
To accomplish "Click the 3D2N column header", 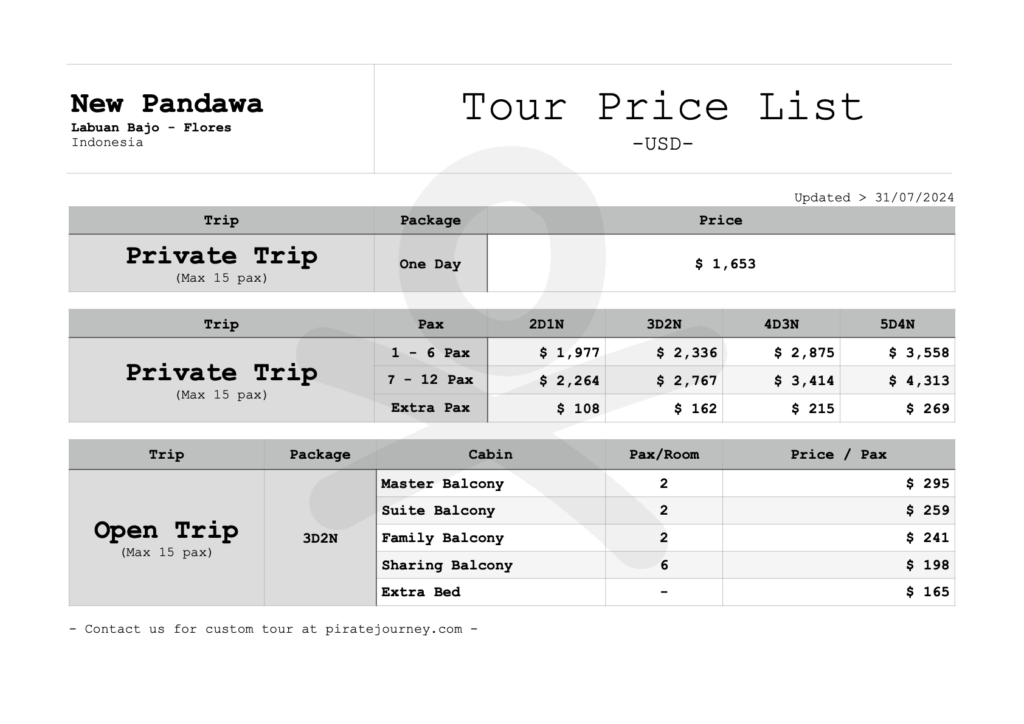I will tap(664, 324).
